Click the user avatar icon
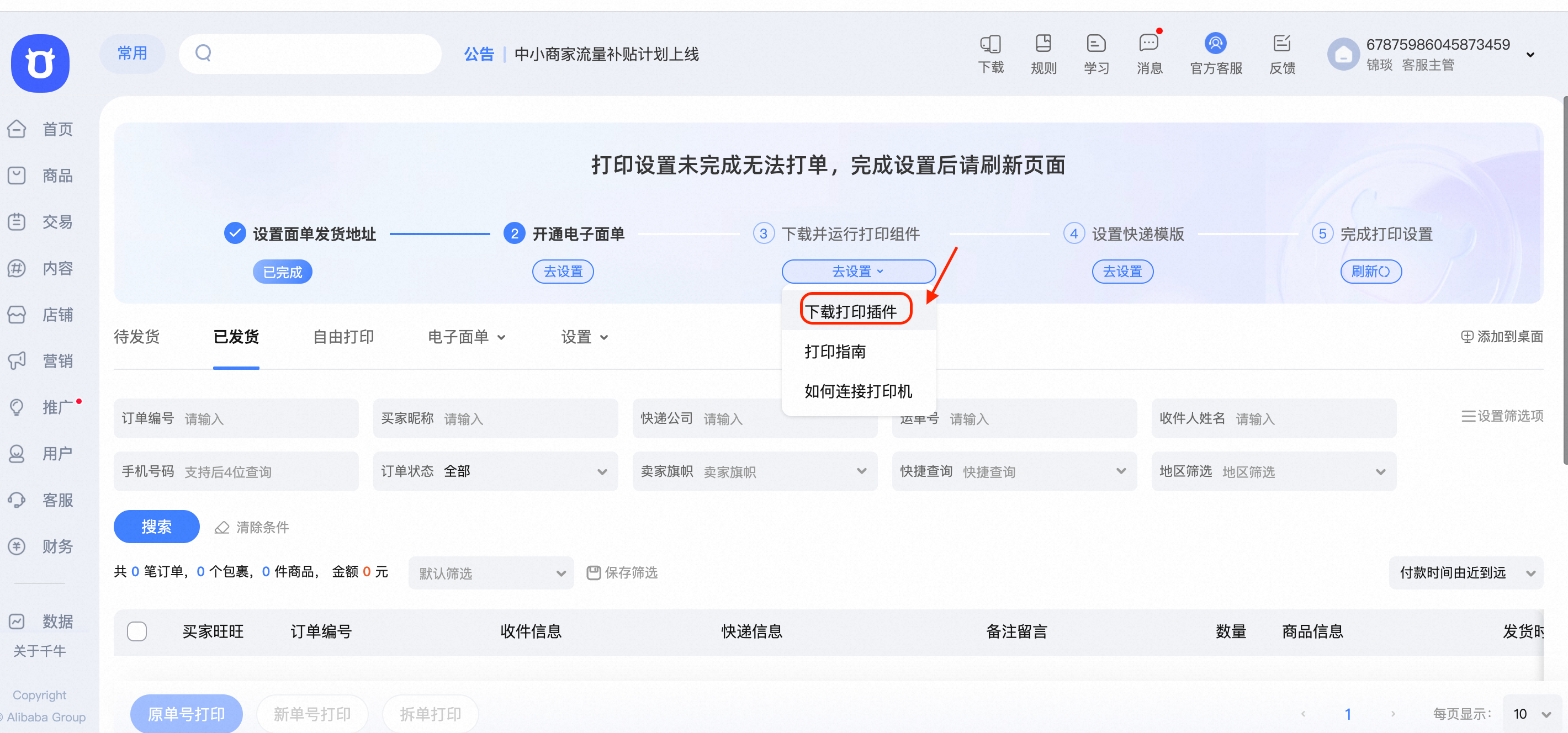 [x=1343, y=55]
